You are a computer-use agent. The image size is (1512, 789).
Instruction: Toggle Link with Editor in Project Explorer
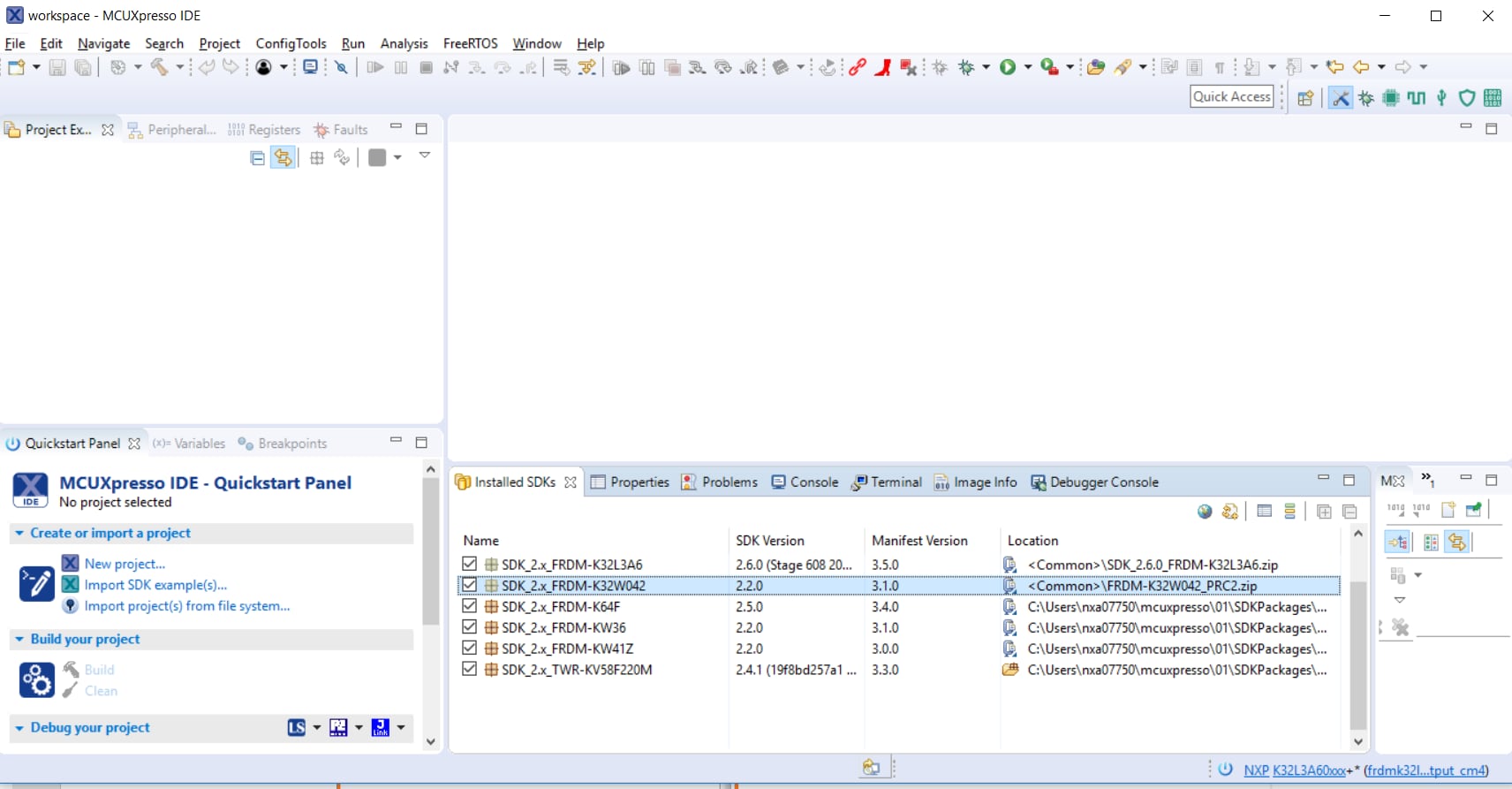pyautogui.click(x=283, y=158)
